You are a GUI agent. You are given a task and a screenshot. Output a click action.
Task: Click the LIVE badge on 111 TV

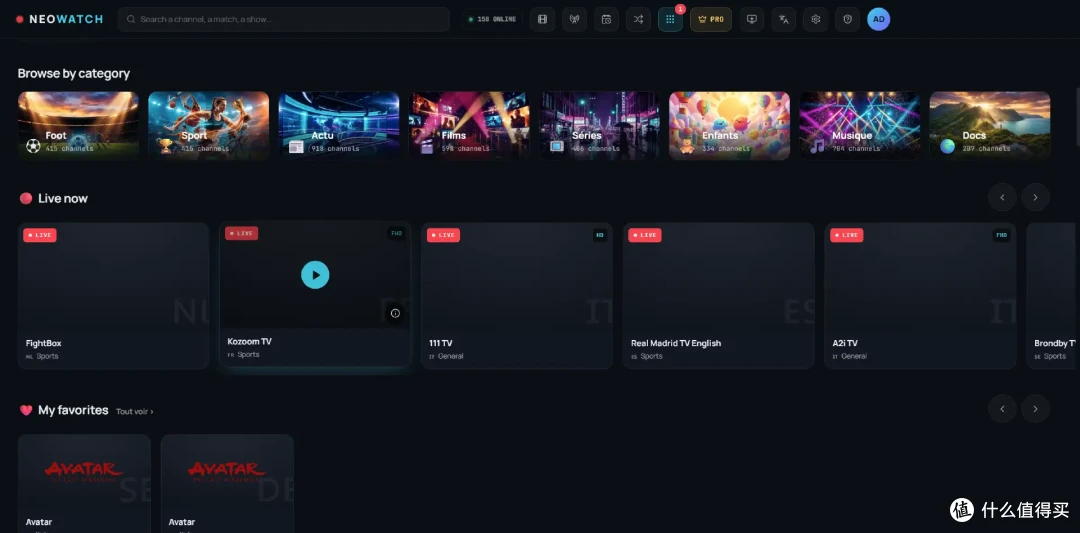coord(444,235)
